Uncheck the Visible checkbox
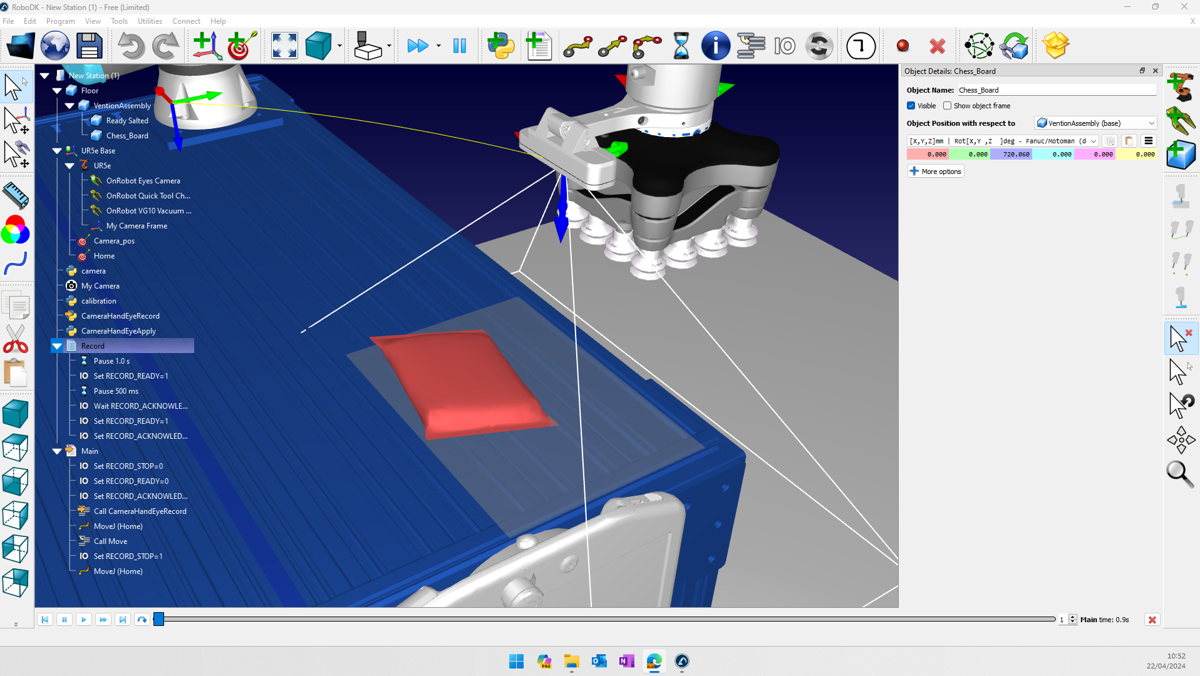The width and height of the screenshot is (1200, 676). pyautogui.click(x=911, y=106)
